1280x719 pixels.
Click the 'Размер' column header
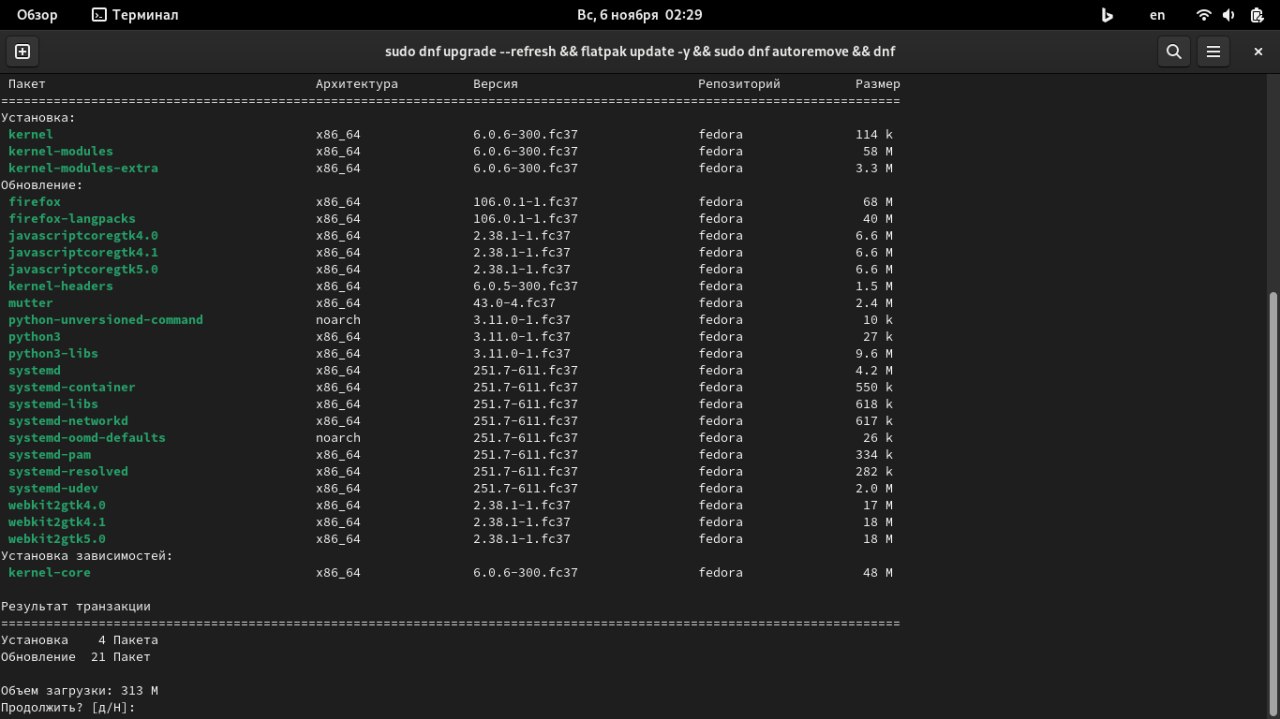pos(878,84)
